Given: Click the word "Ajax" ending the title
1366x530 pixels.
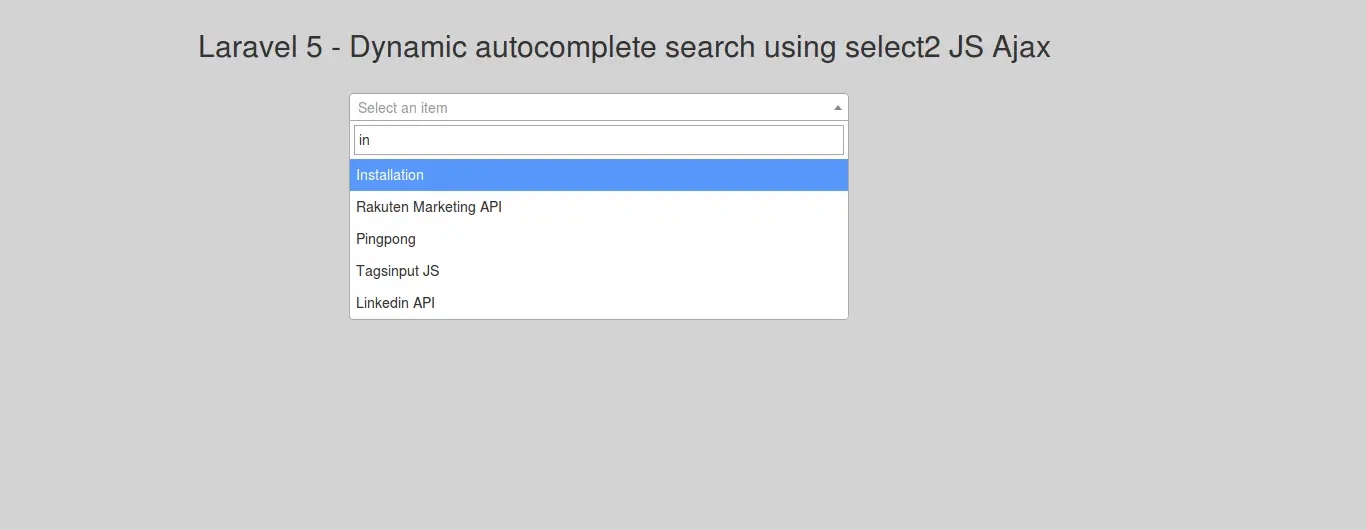Looking at the screenshot, I should [x=1021, y=47].
